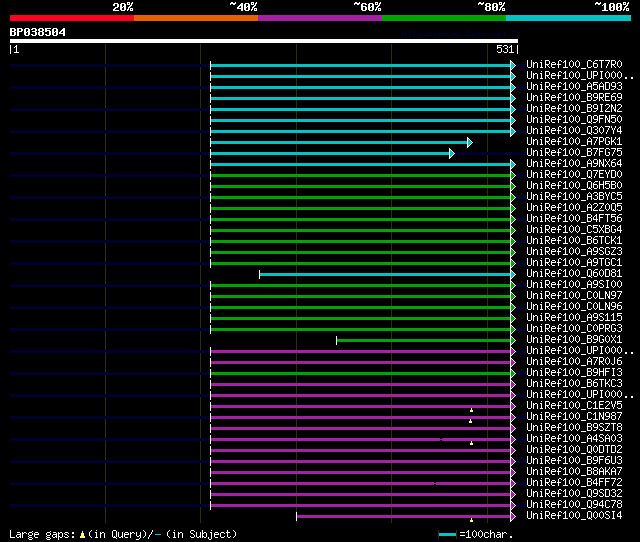Select the UniRef100_C0LN97 label
Viewport: 640px width, 542px height.
[574, 296]
